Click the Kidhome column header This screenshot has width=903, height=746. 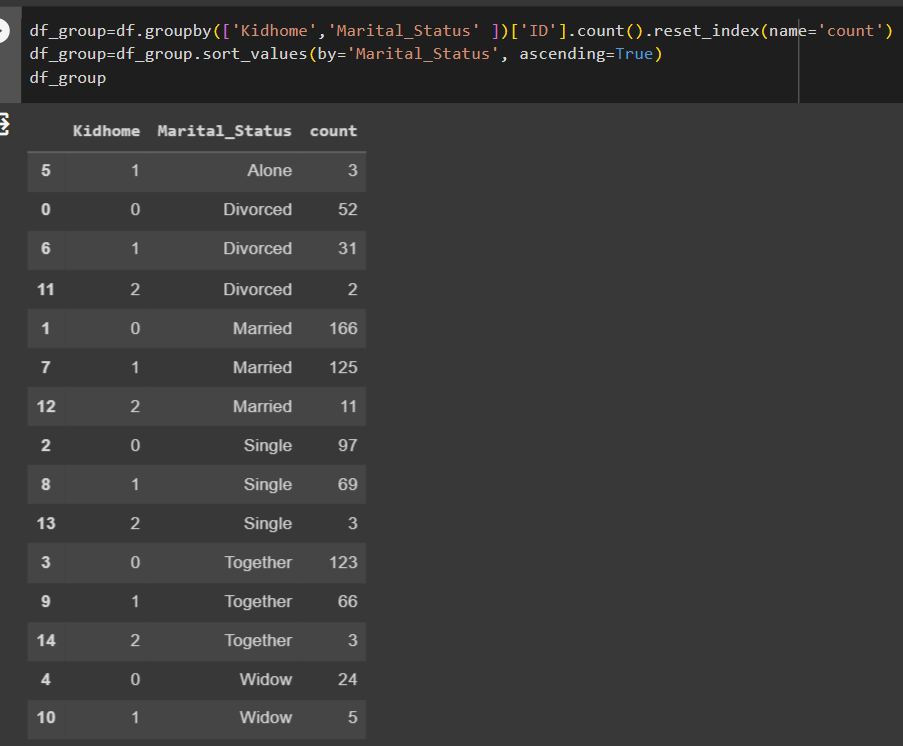tap(106, 131)
